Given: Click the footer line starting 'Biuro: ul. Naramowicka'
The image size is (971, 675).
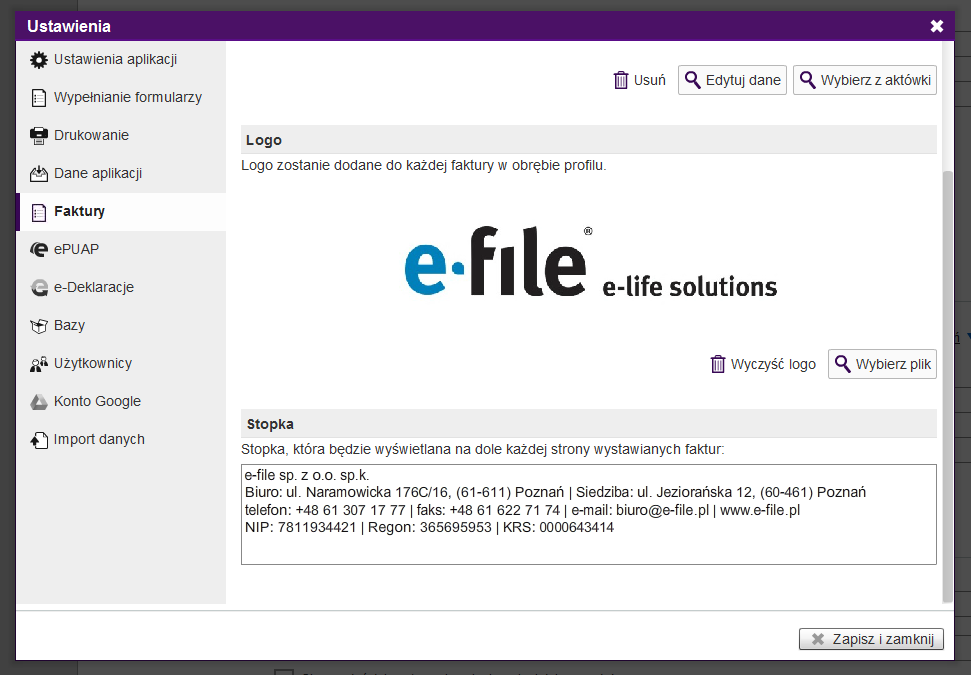Looking at the screenshot, I should click(555, 492).
